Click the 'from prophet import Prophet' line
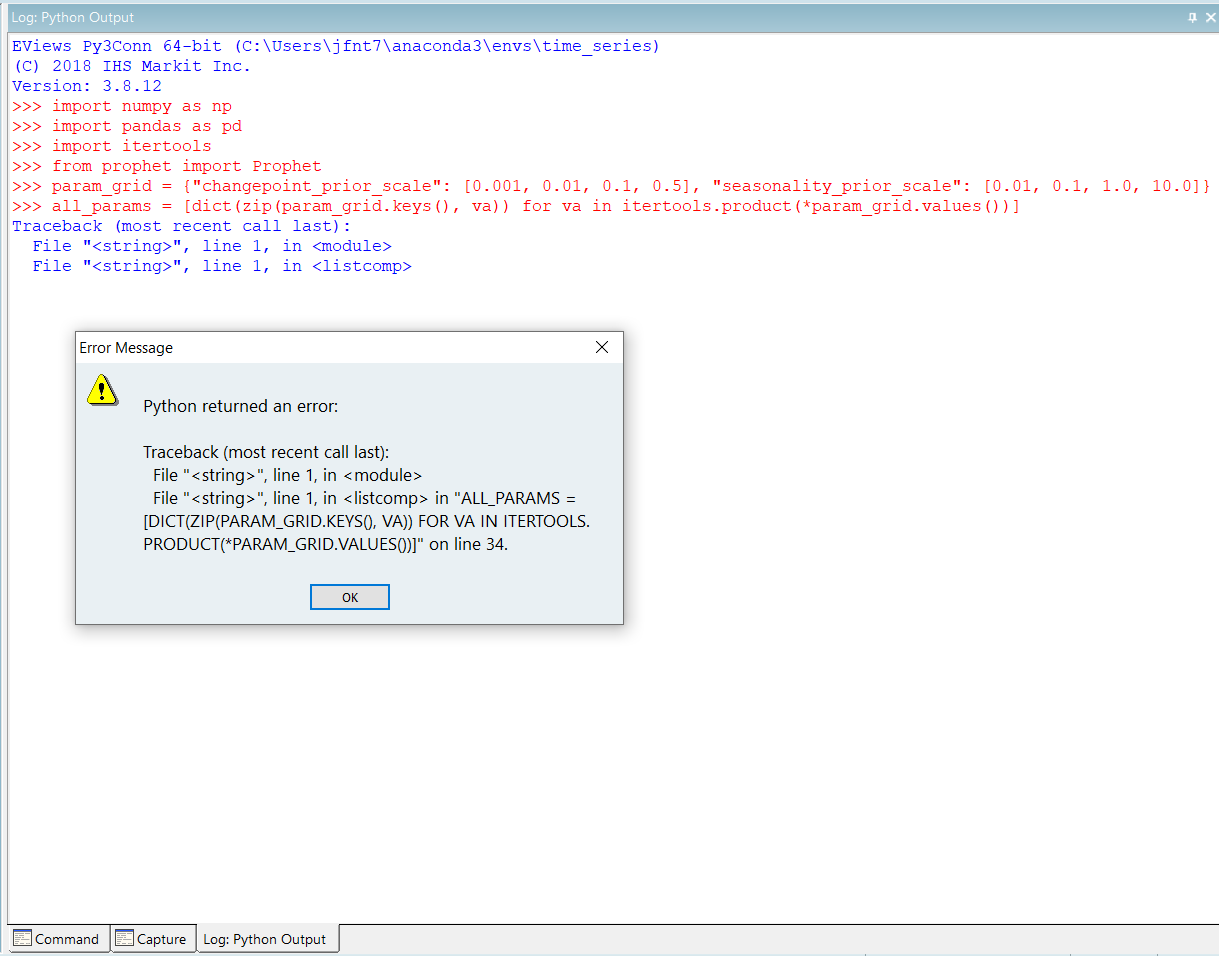Screen dimensions: 1219x956 (186, 166)
